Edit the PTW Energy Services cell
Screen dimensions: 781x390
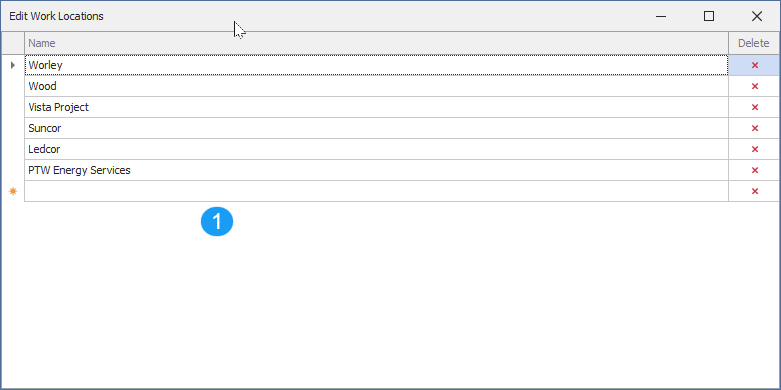pos(377,170)
